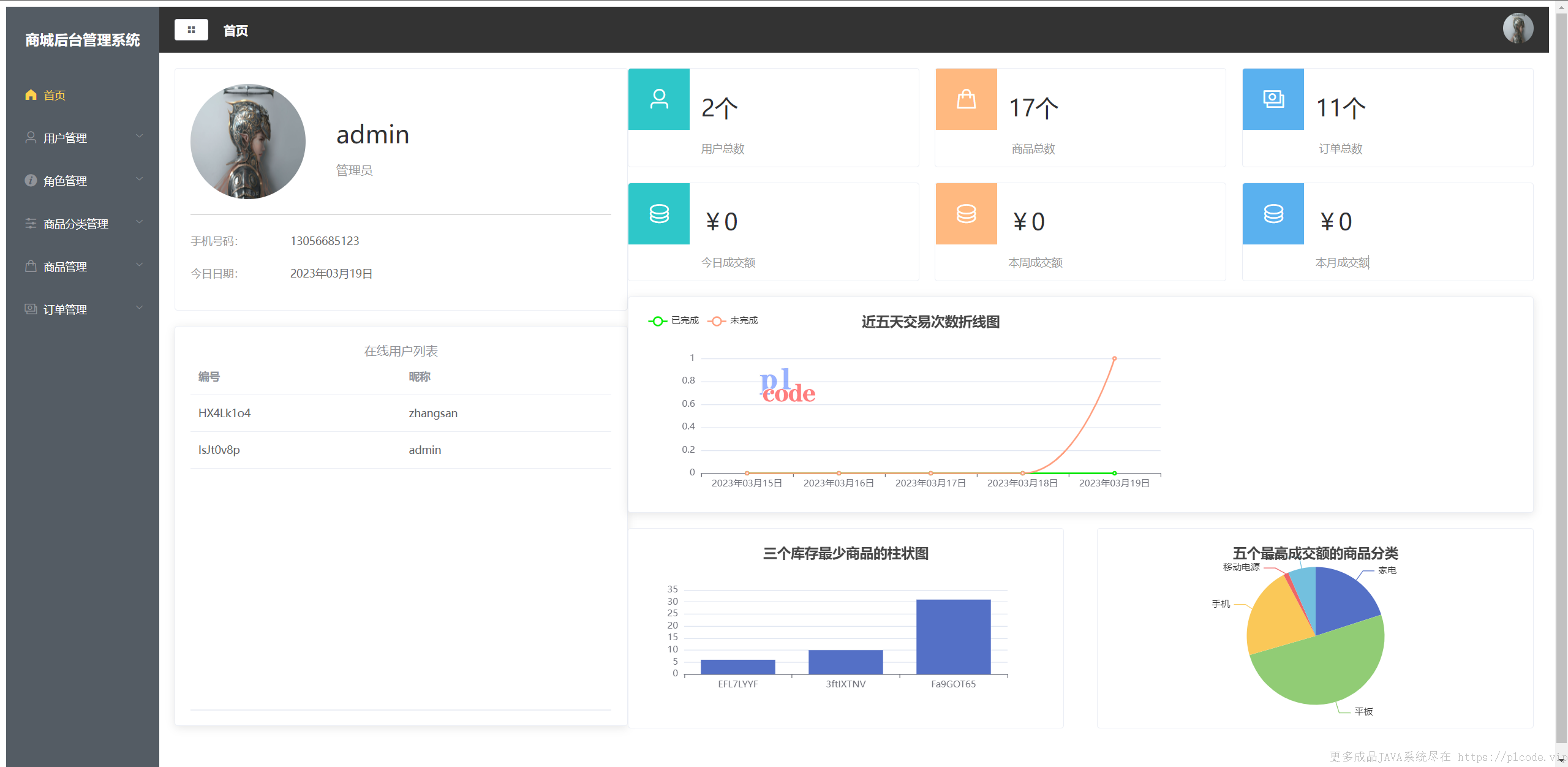
Task: Open 用户管理 menu item
Action: pyautogui.click(x=83, y=138)
